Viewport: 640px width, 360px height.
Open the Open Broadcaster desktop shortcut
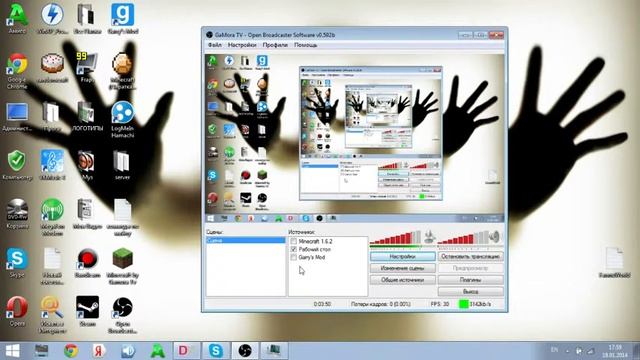(122, 314)
